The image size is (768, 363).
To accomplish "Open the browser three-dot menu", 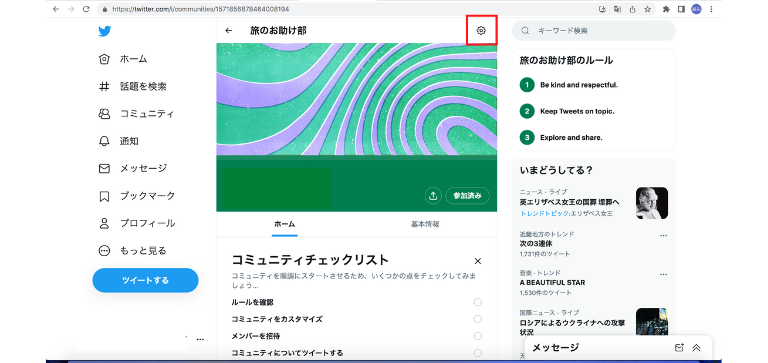I will coord(711,9).
